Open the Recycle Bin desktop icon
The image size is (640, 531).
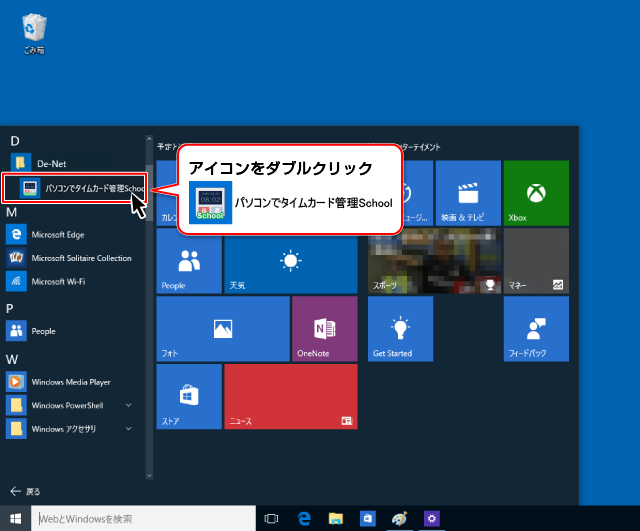(34, 33)
